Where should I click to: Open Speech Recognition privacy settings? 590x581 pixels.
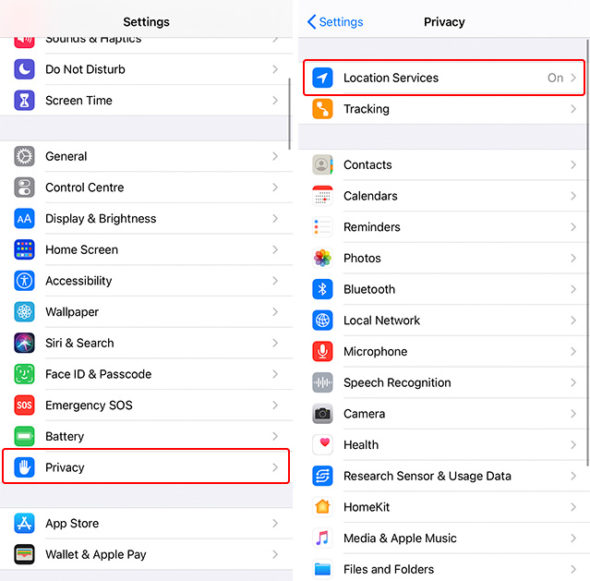444,383
